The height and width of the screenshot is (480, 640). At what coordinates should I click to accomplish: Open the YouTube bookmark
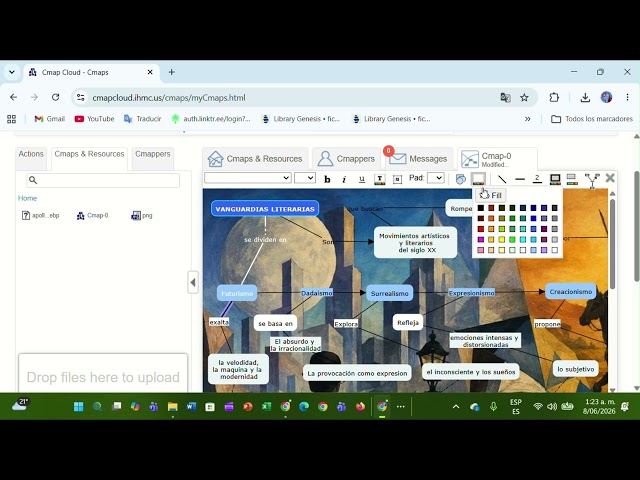[94, 119]
